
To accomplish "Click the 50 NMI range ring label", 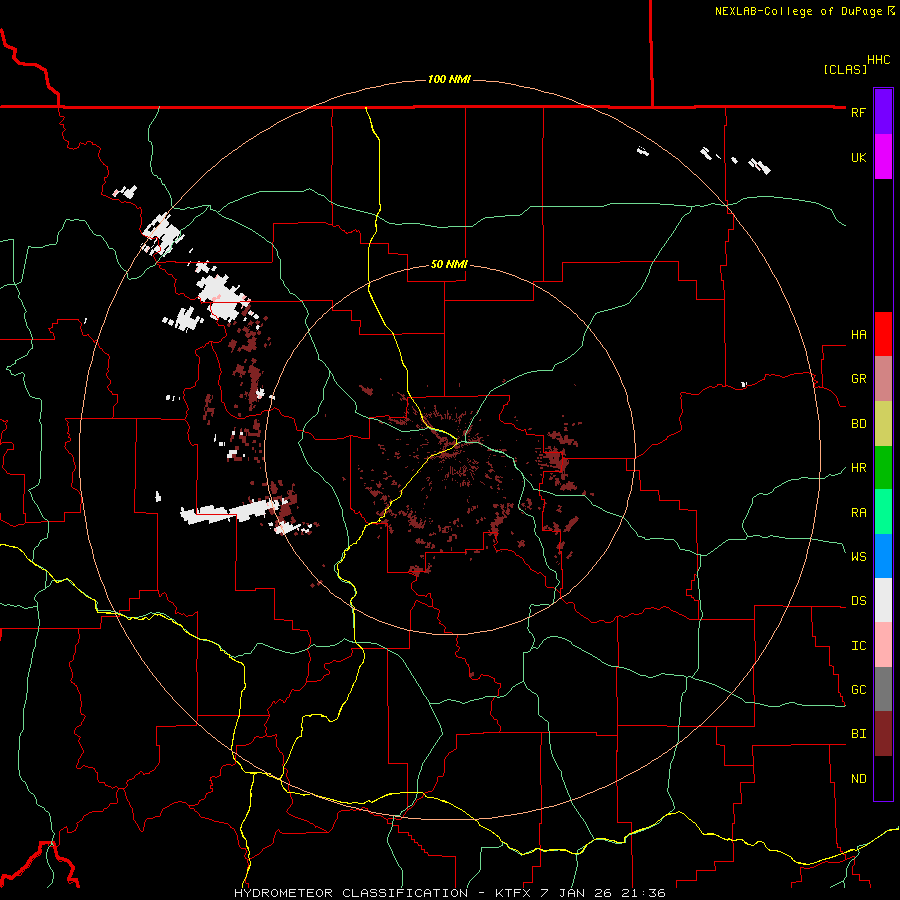I will (x=449, y=264).
